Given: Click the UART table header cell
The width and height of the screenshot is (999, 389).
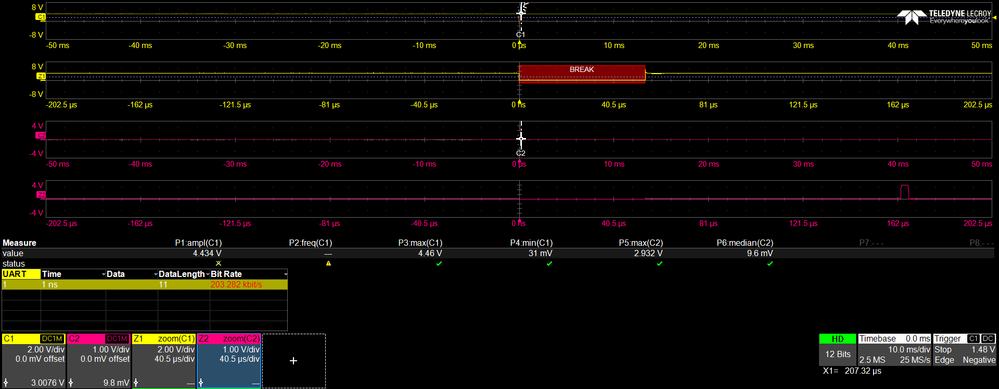Looking at the screenshot, I should click(x=21, y=274).
